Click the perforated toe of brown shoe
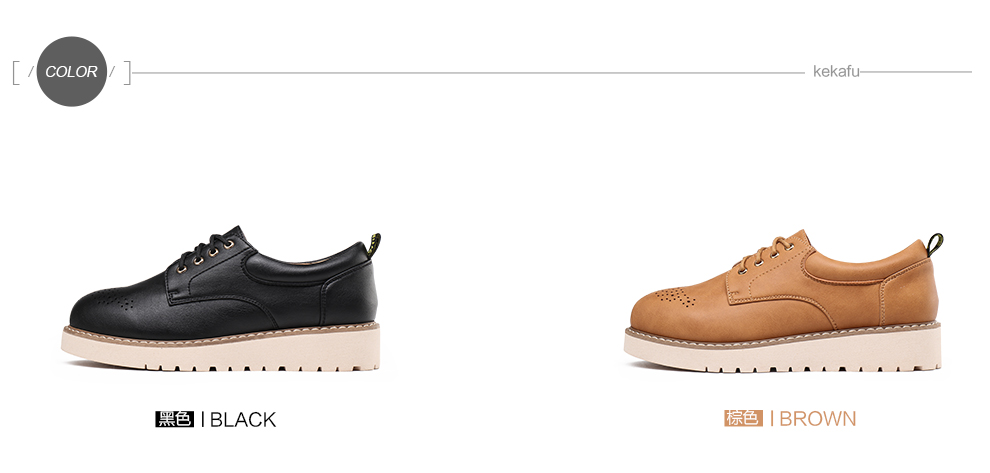The width and height of the screenshot is (990, 473). coord(676,296)
